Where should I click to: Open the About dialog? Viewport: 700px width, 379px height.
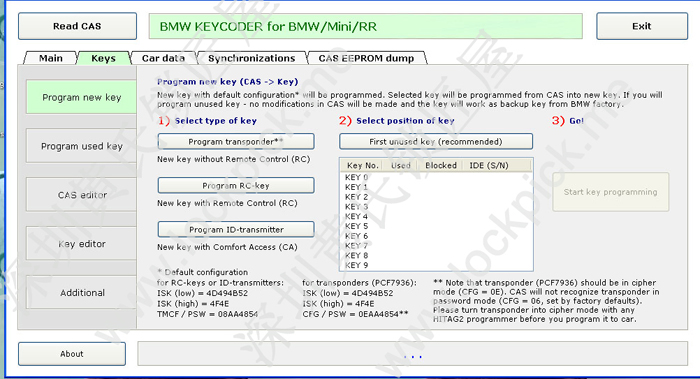point(72,354)
